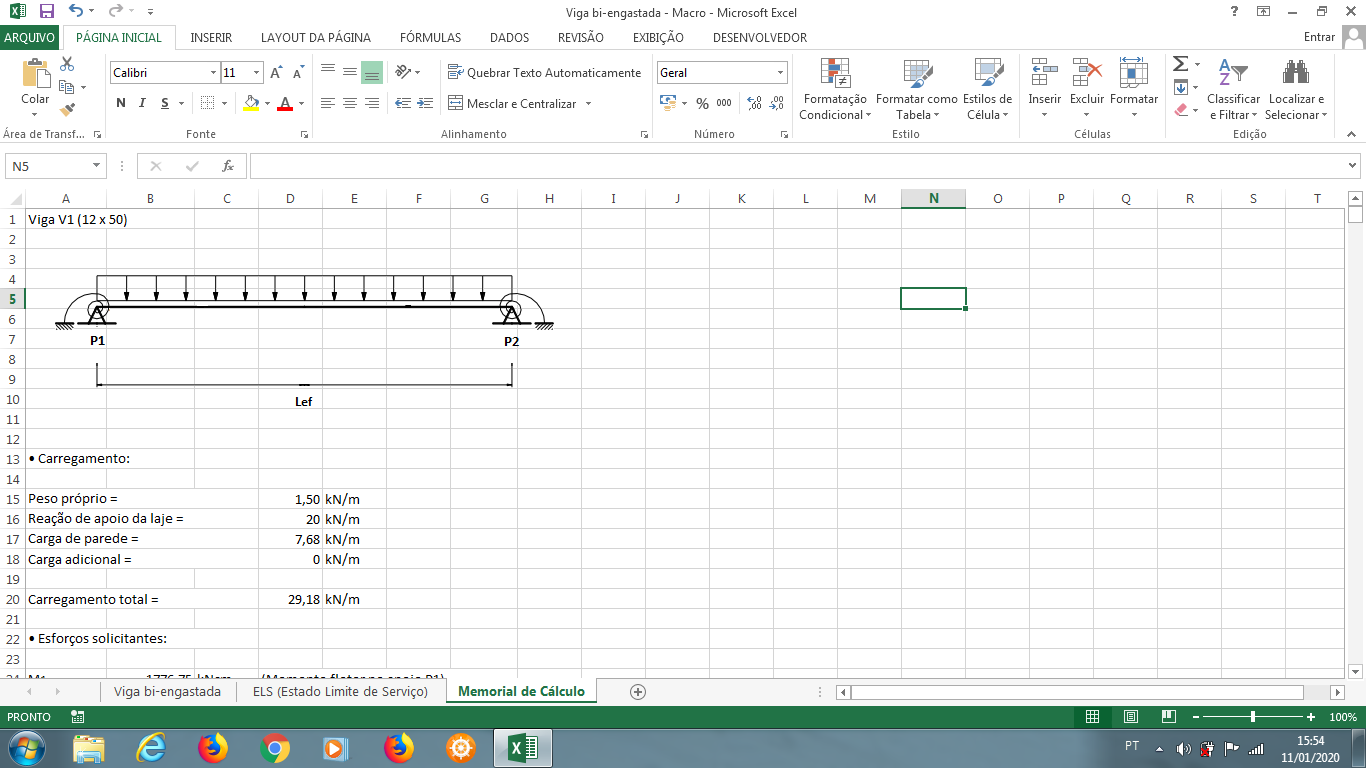The image size is (1366, 768).
Task: Click Formatar cells button
Action: coord(1134,90)
